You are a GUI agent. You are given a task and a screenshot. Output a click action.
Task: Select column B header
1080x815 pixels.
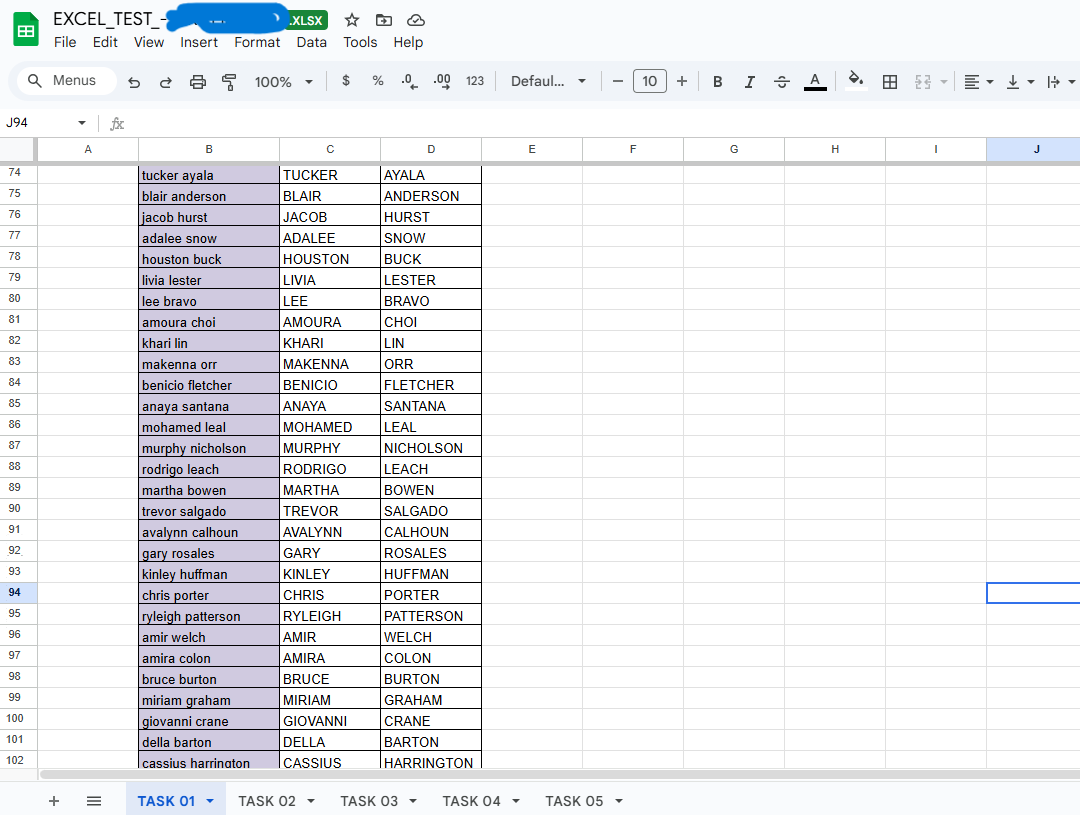pos(209,149)
